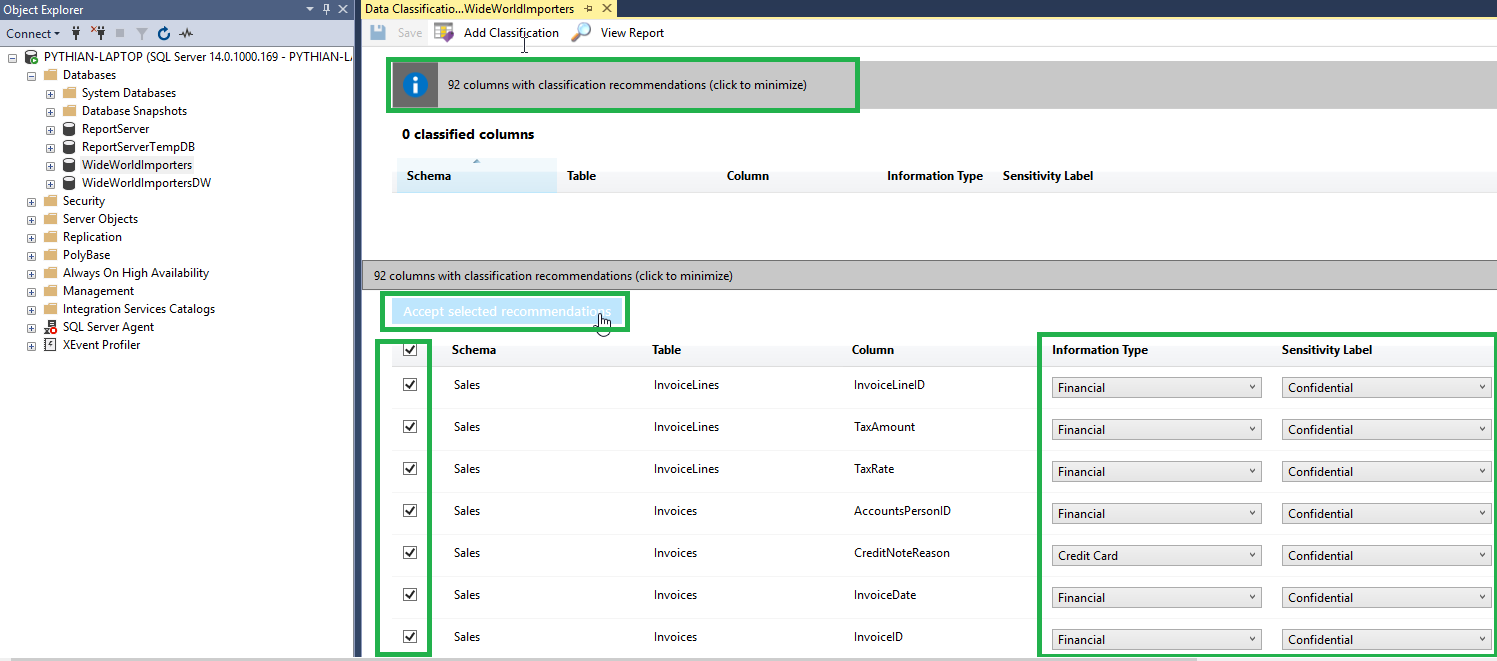Minimize the lower 92 columns recommendations bar

pyautogui.click(x=553, y=275)
